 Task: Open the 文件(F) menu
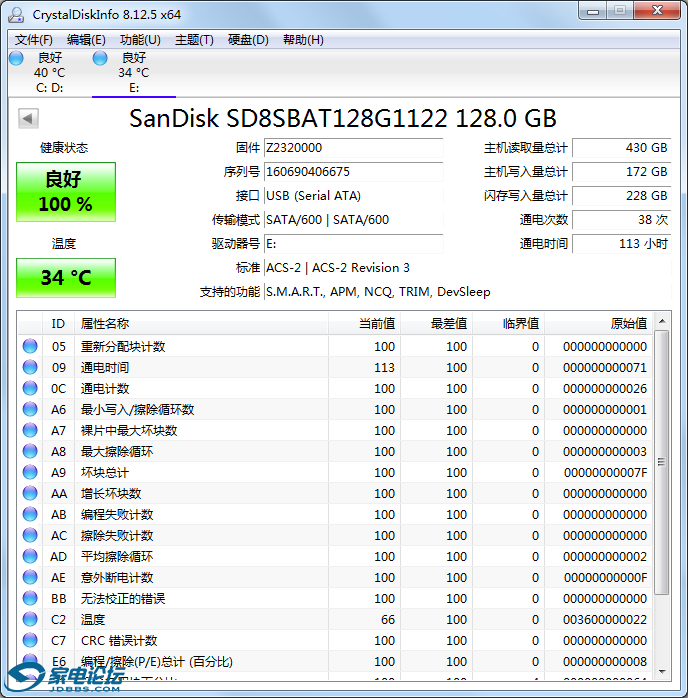tap(33, 40)
